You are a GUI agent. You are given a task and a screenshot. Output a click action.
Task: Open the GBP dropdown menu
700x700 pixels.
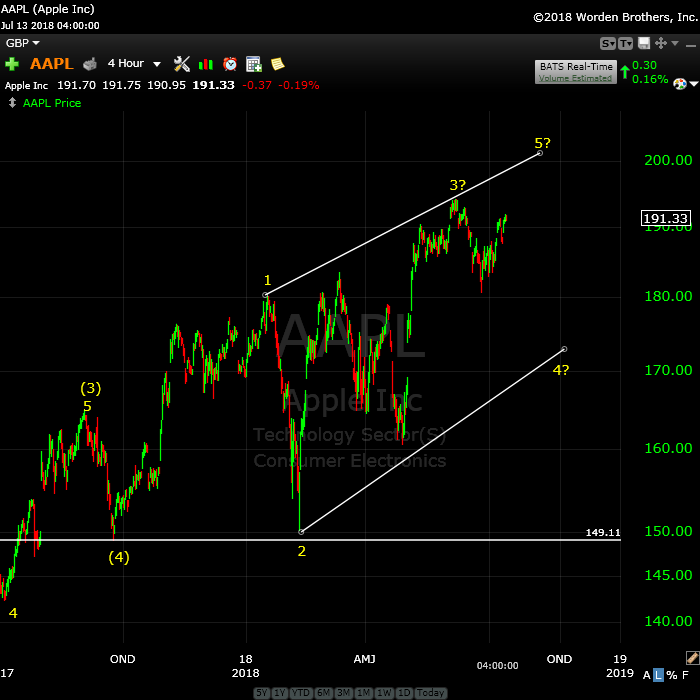click(x=22, y=43)
